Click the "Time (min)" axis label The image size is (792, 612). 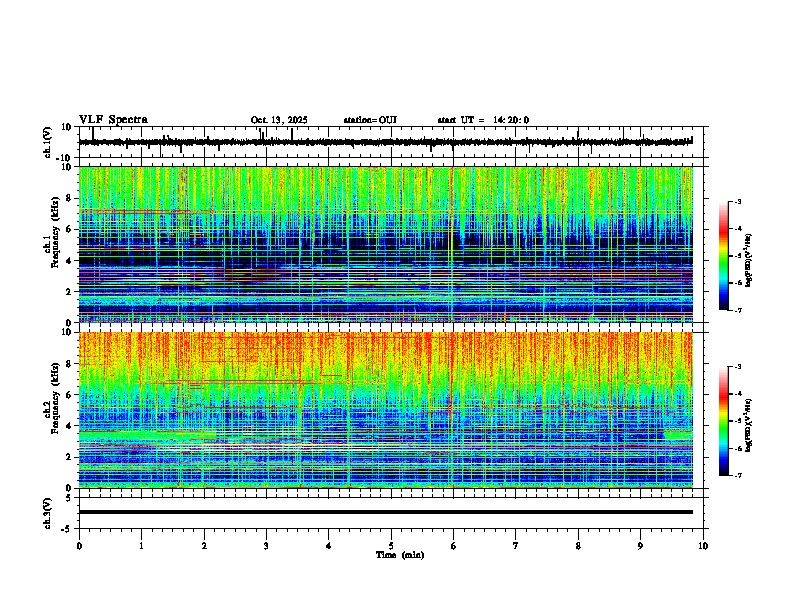(x=400, y=555)
